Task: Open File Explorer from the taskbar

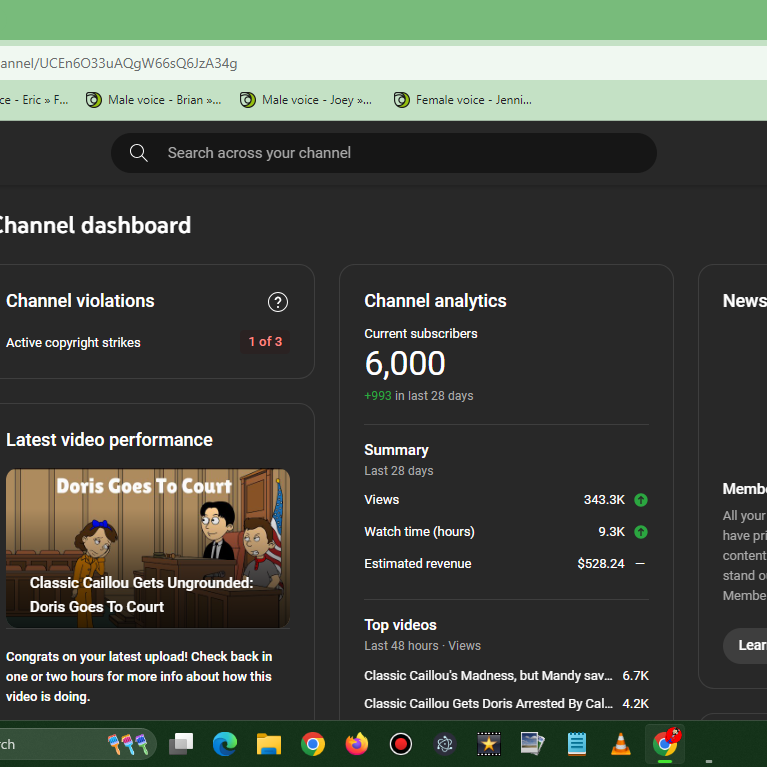Action: pos(269,744)
